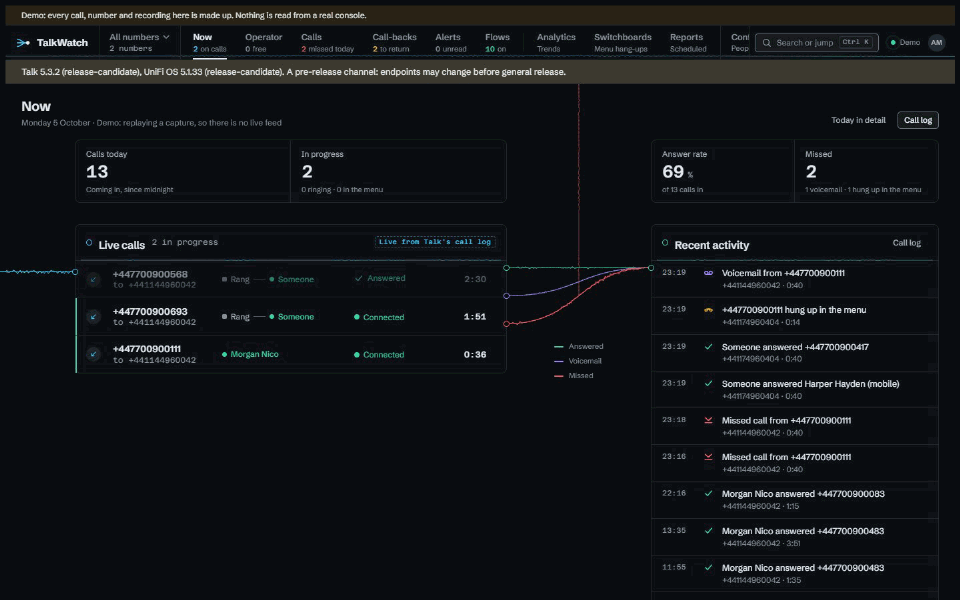Click the 0:36 call duration
The width and height of the screenshot is (960, 600).
pos(474,354)
